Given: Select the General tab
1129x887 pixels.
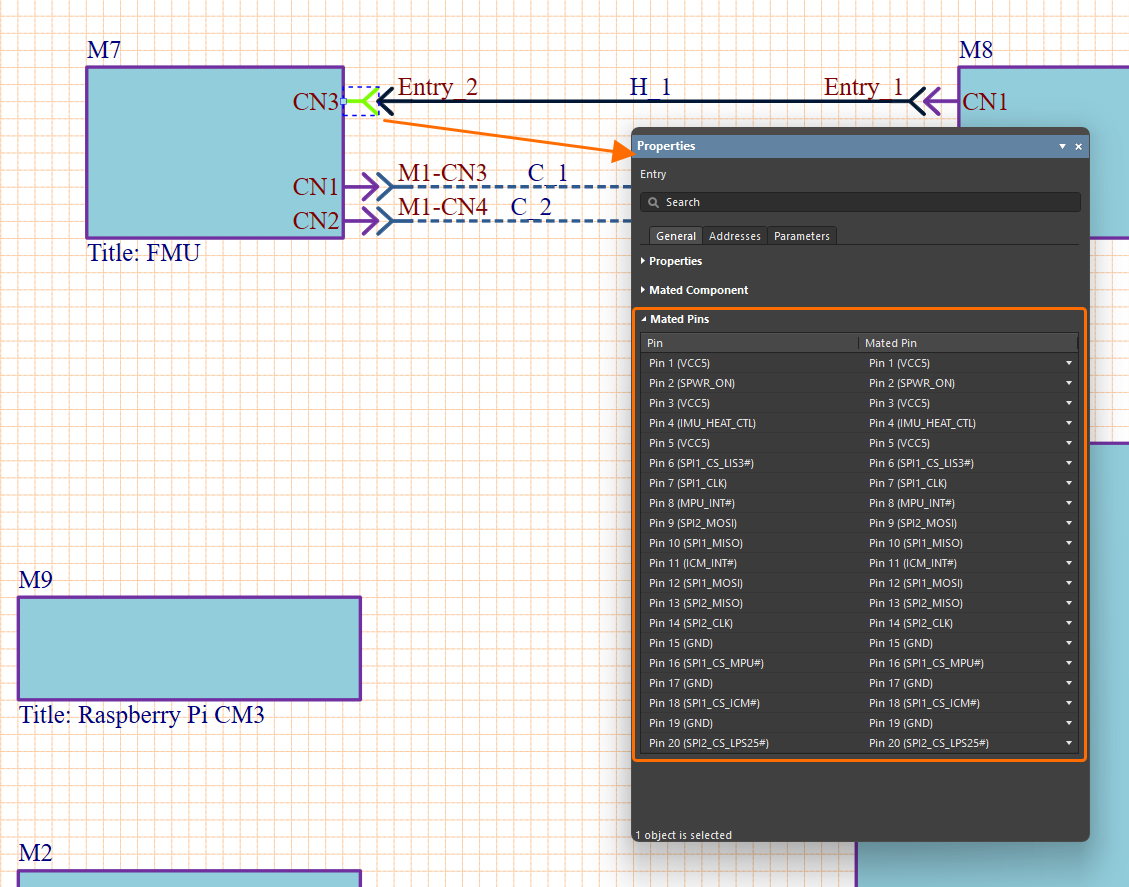Looking at the screenshot, I should pos(676,236).
